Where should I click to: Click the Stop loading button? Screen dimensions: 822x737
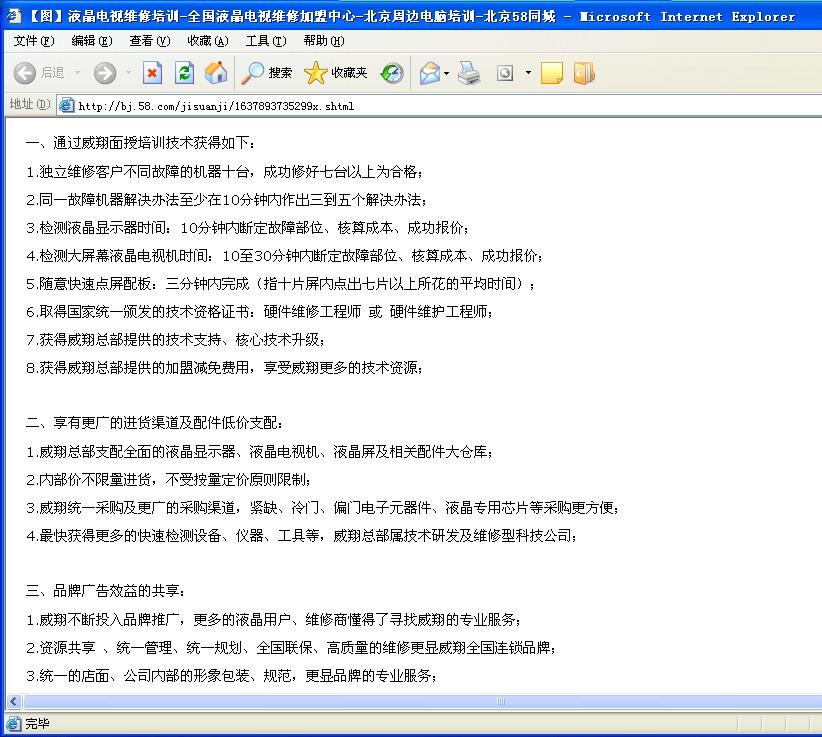click(152, 73)
